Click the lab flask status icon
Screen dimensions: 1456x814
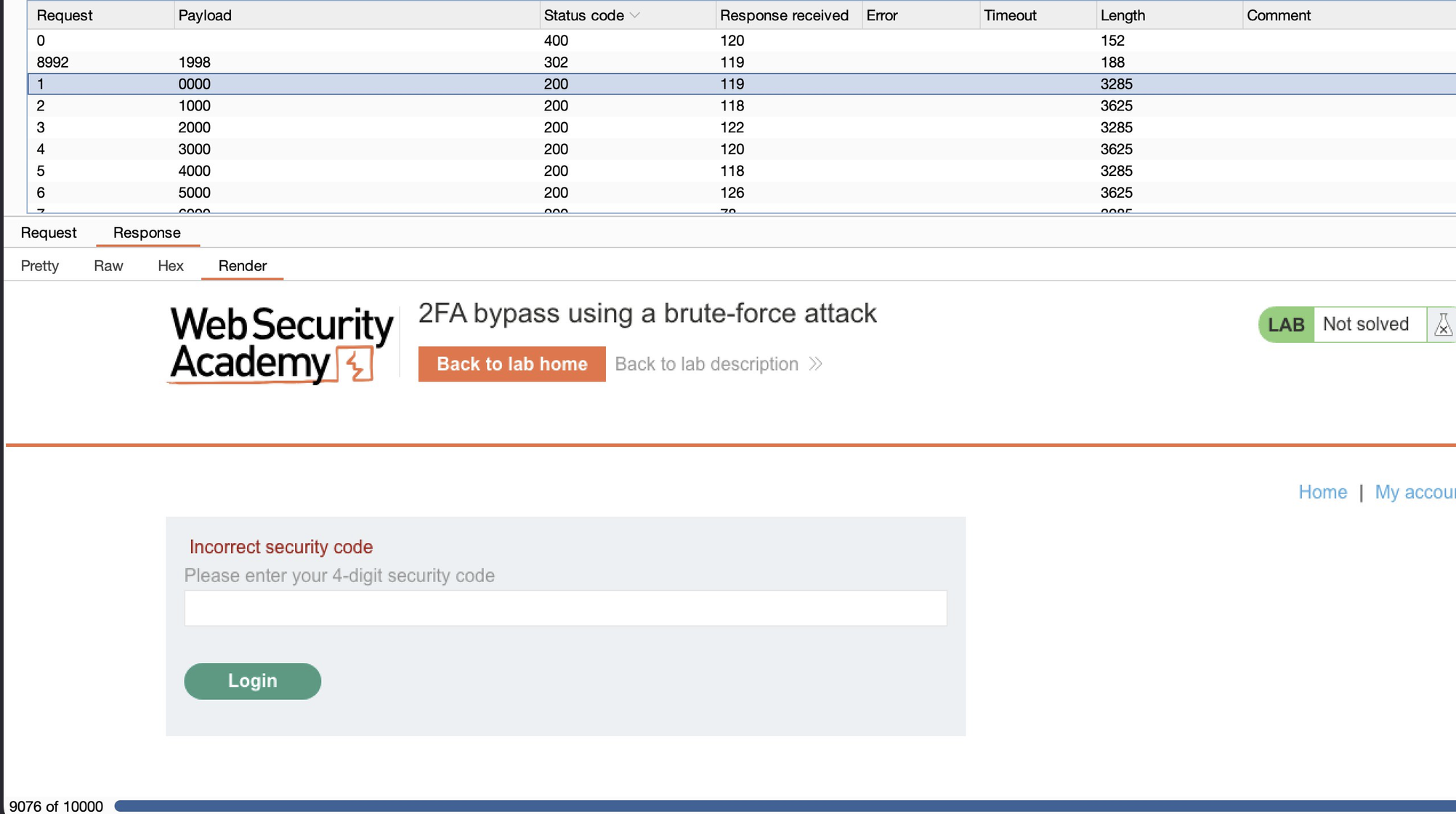pos(1443,325)
